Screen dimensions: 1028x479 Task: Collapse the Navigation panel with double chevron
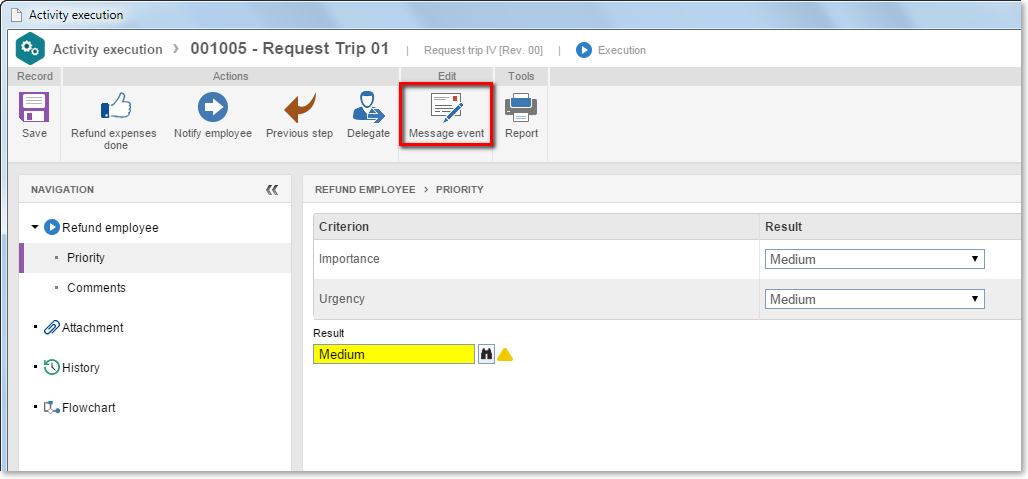271,190
